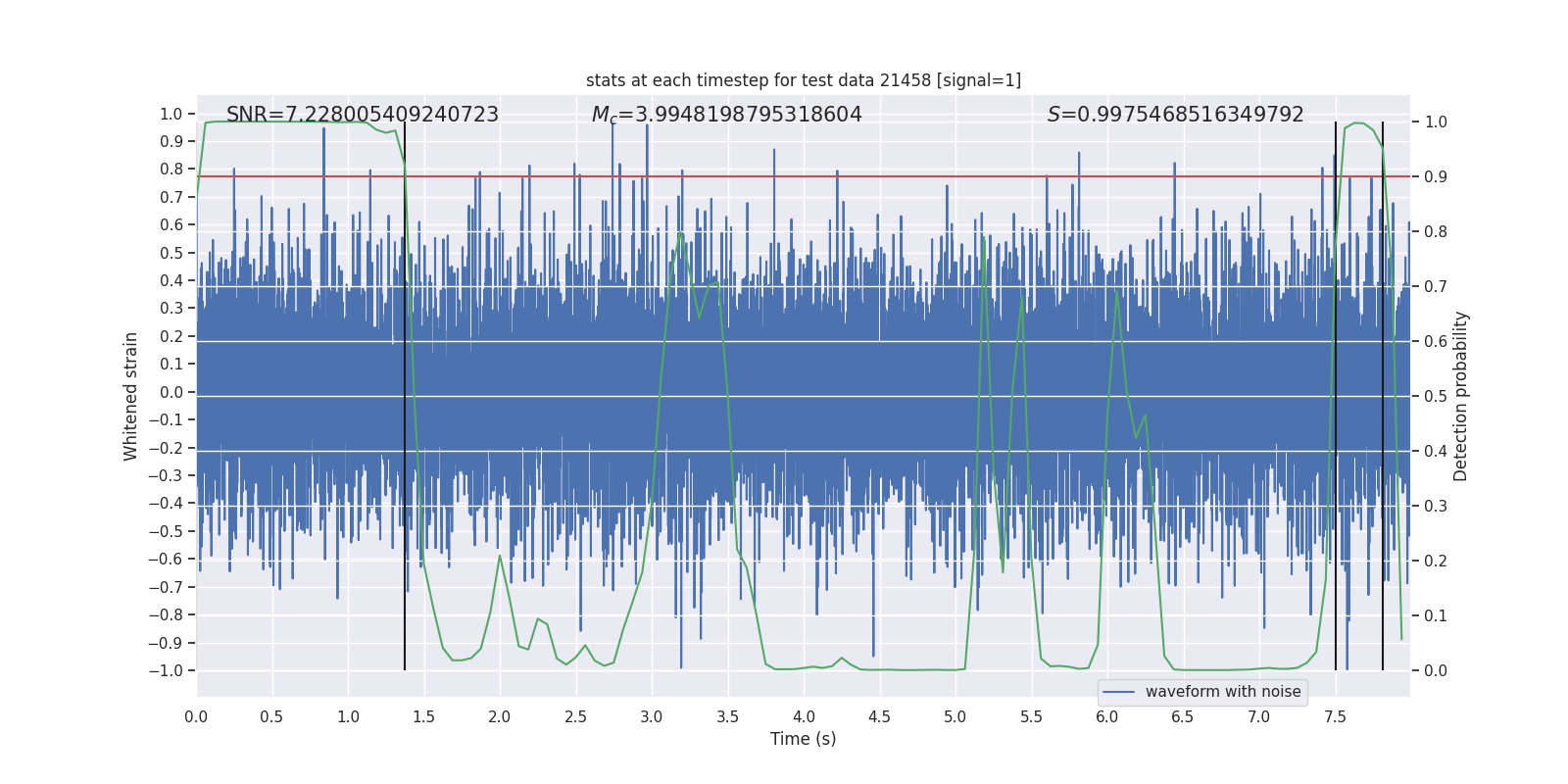Select the 4.0 tick on the Time axis
Viewport: 1568px width, 784px height.
click(x=804, y=716)
